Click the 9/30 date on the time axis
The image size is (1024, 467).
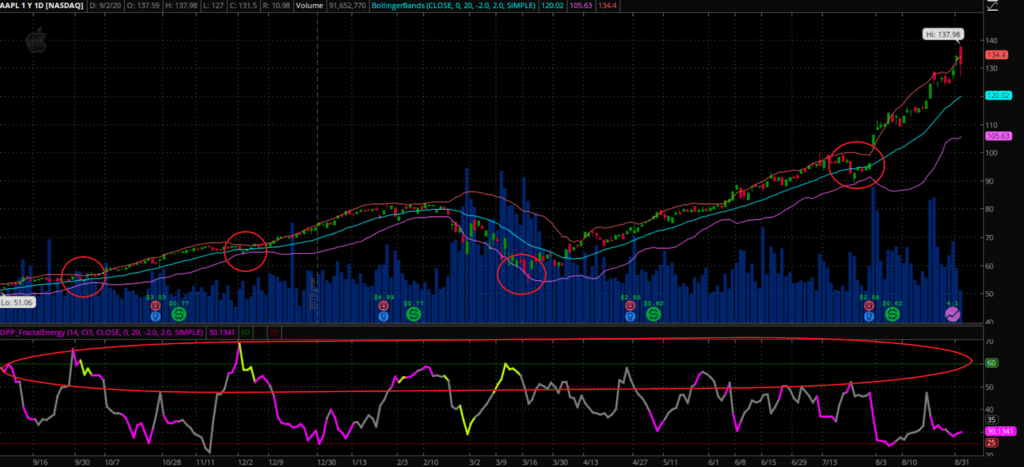(x=82, y=461)
